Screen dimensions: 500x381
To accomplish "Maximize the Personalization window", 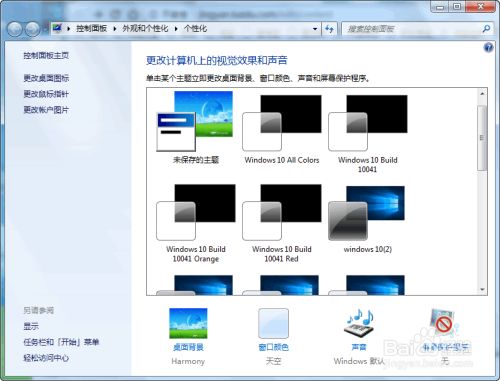I will (x=457, y=7).
